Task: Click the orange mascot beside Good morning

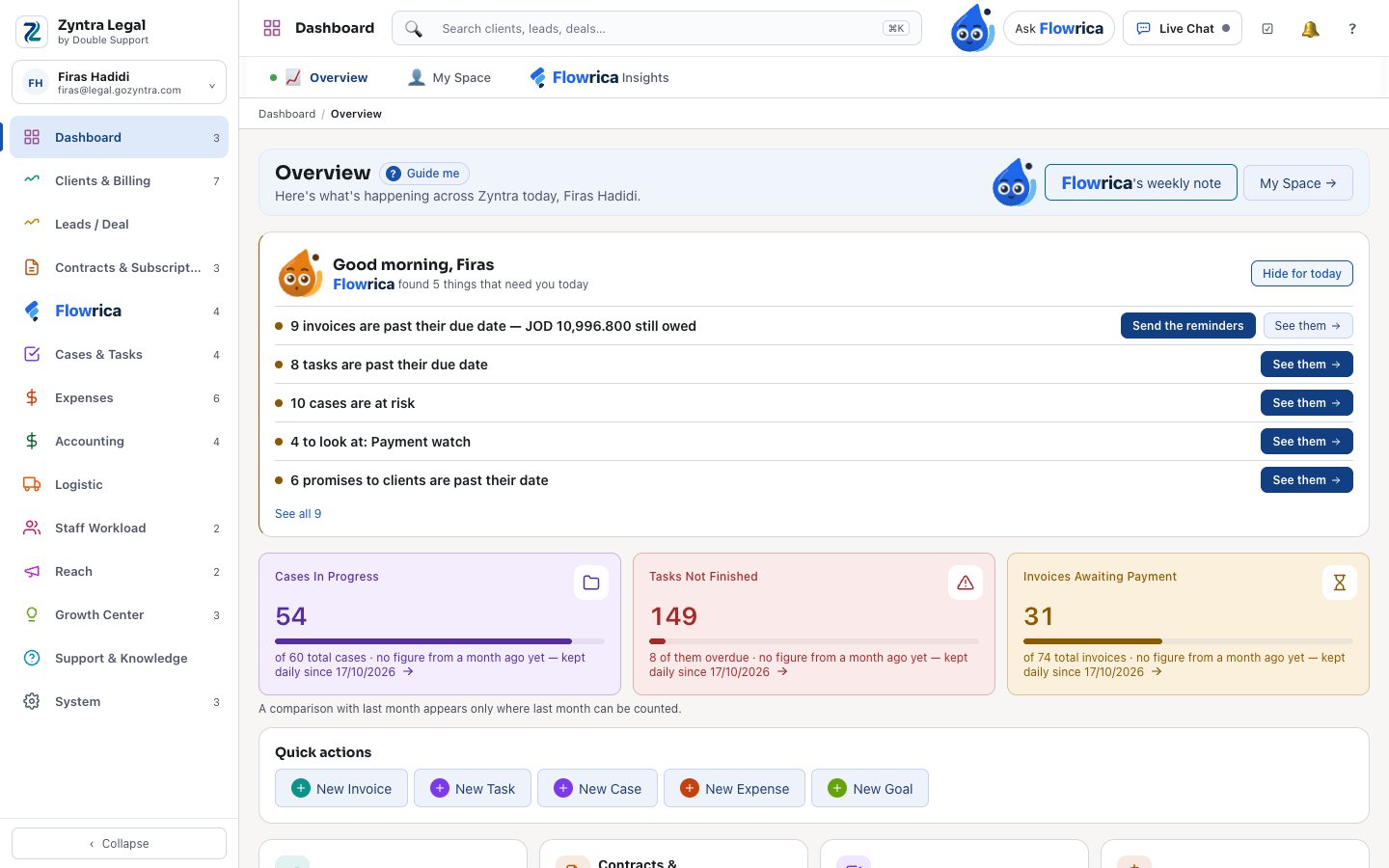Action: (x=300, y=273)
